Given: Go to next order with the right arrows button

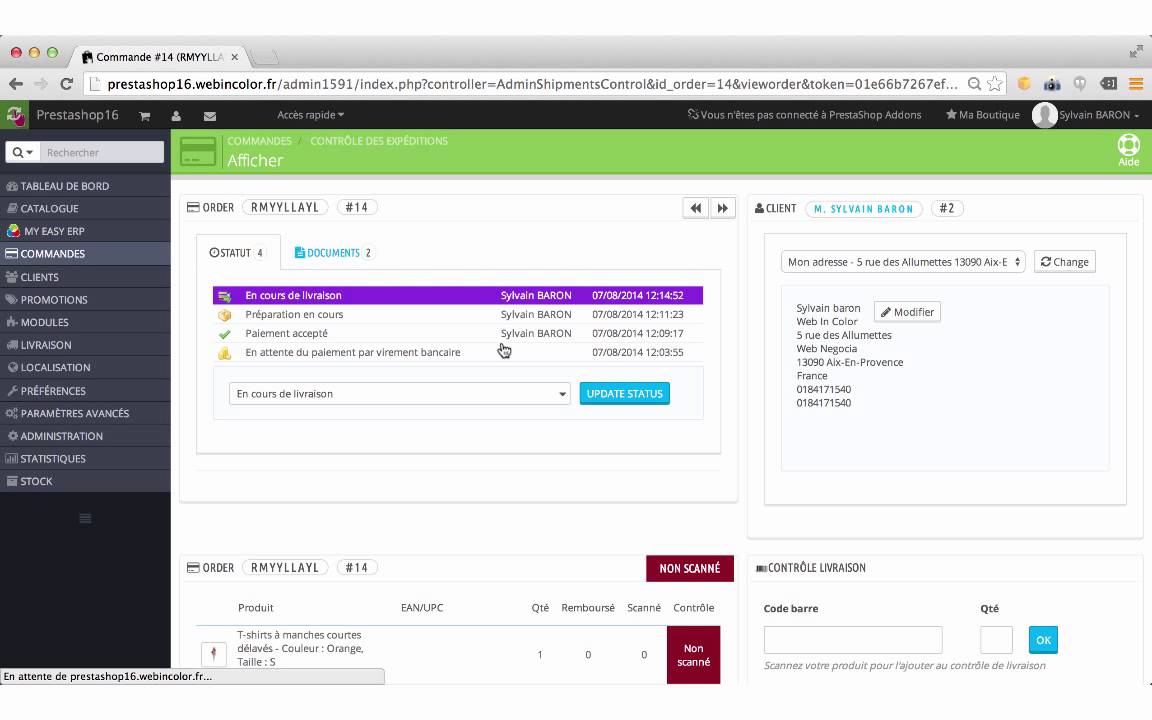Looking at the screenshot, I should click(722, 209).
